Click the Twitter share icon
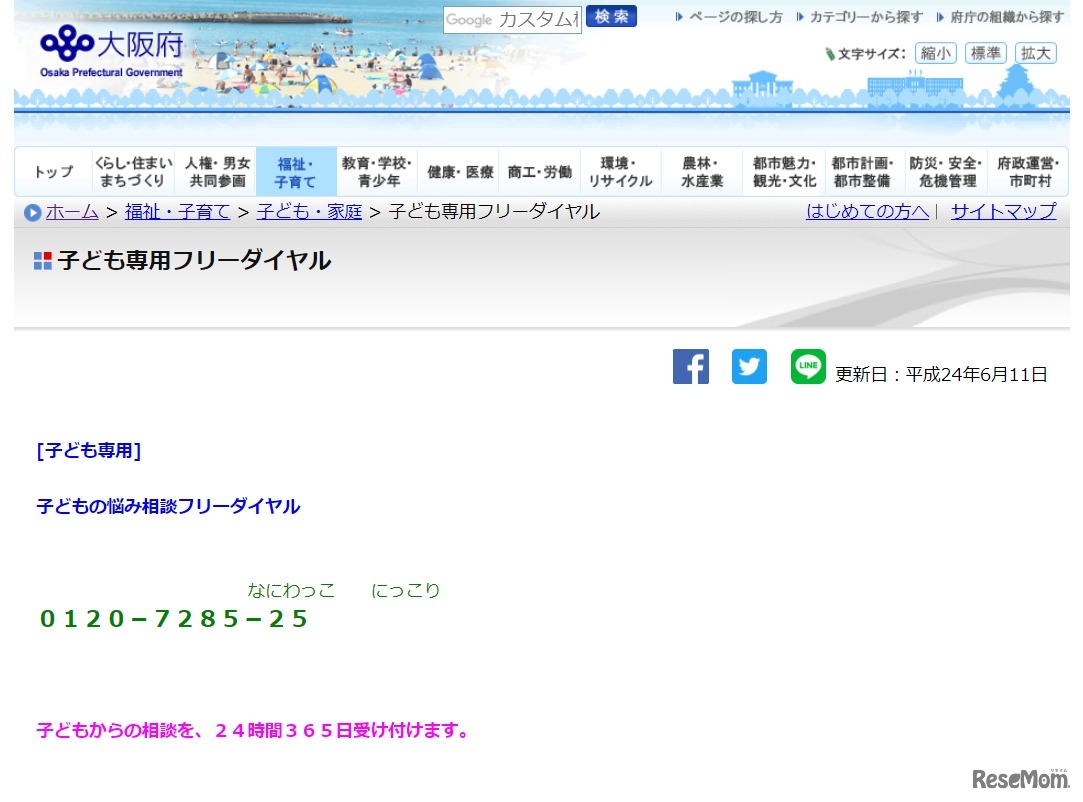Screen dimensions: 1083x802 pyautogui.click(x=749, y=367)
